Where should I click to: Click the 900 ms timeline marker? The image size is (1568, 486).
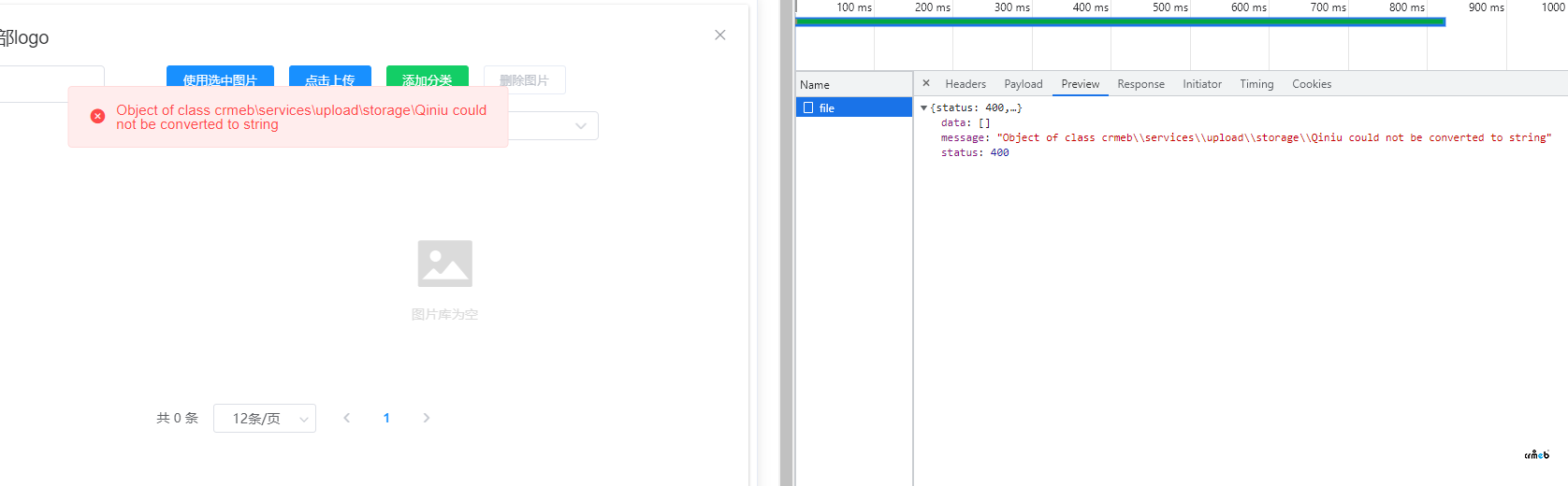tap(1487, 7)
